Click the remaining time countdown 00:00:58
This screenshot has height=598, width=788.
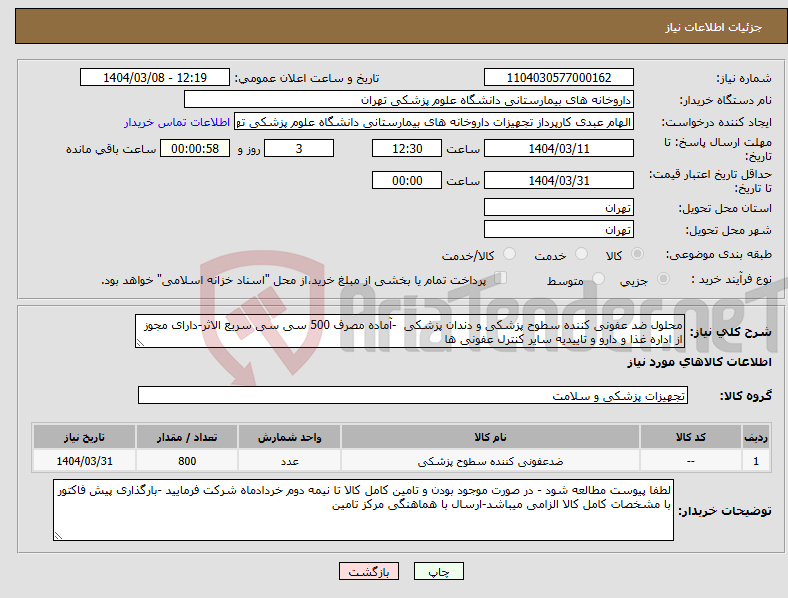pos(195,148)
